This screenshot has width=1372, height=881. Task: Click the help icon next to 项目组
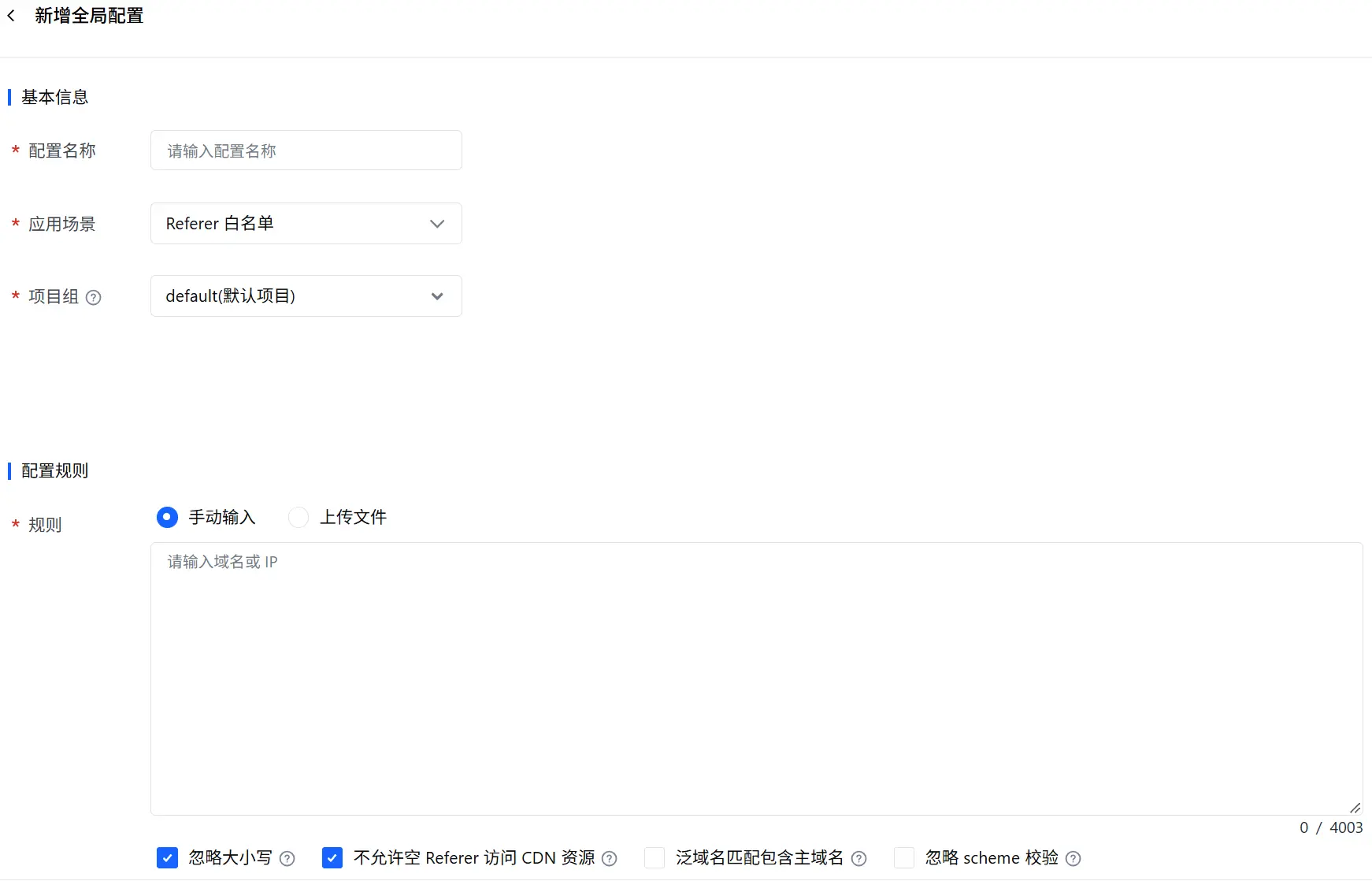click(93, 297)
